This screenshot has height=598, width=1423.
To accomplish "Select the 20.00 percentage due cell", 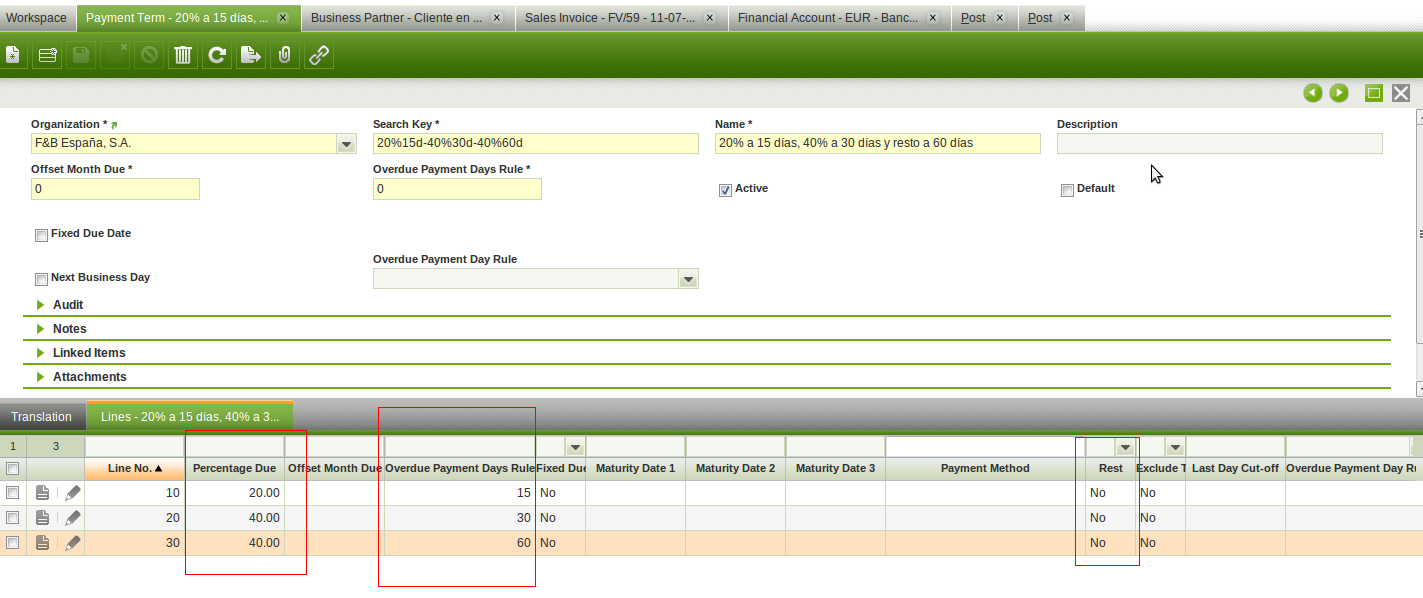I will 235,493.
